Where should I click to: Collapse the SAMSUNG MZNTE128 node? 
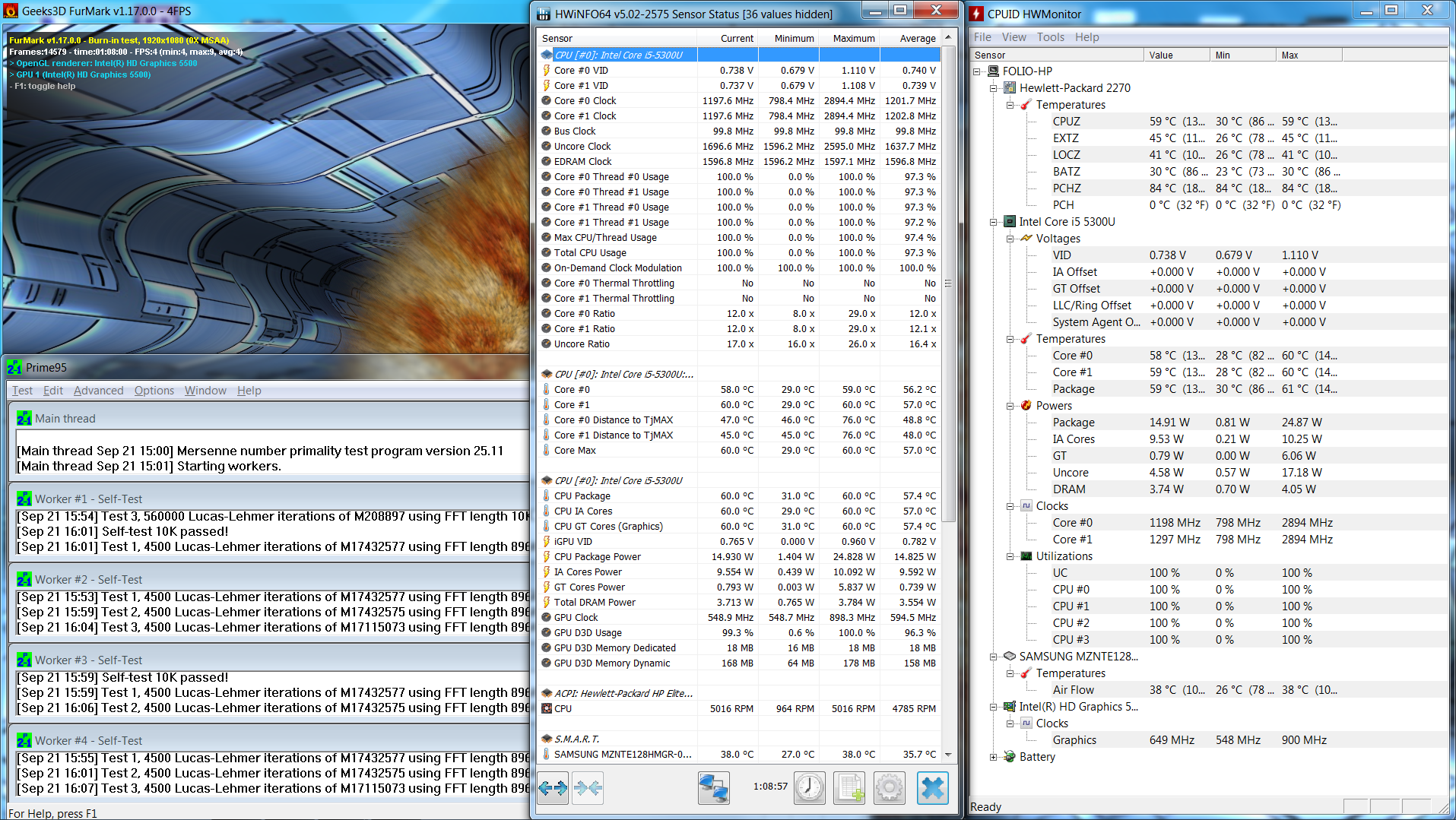point(993,657)
